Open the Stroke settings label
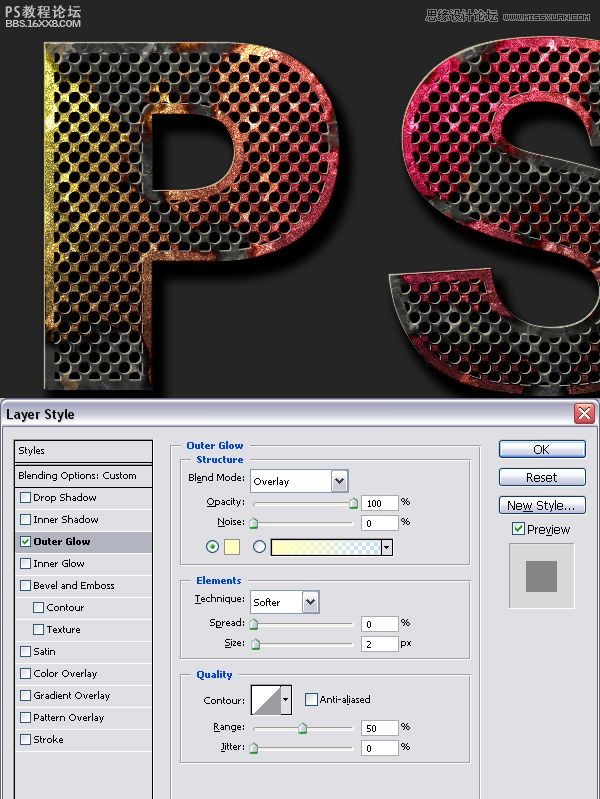The image size is (600, 799). tap(48, 739)
